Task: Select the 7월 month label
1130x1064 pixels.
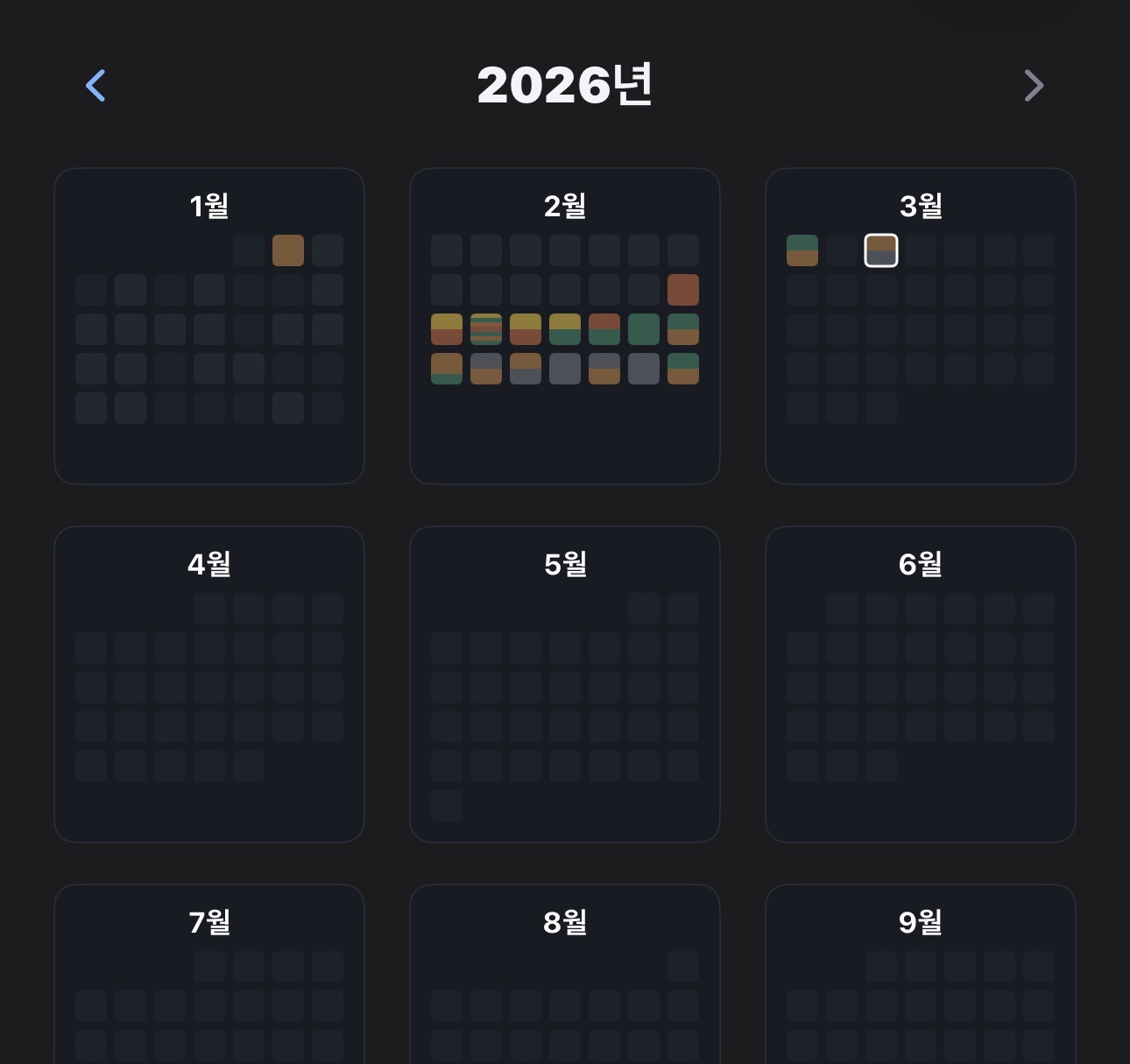Action: pyautogui.click(x=209, y=922)
